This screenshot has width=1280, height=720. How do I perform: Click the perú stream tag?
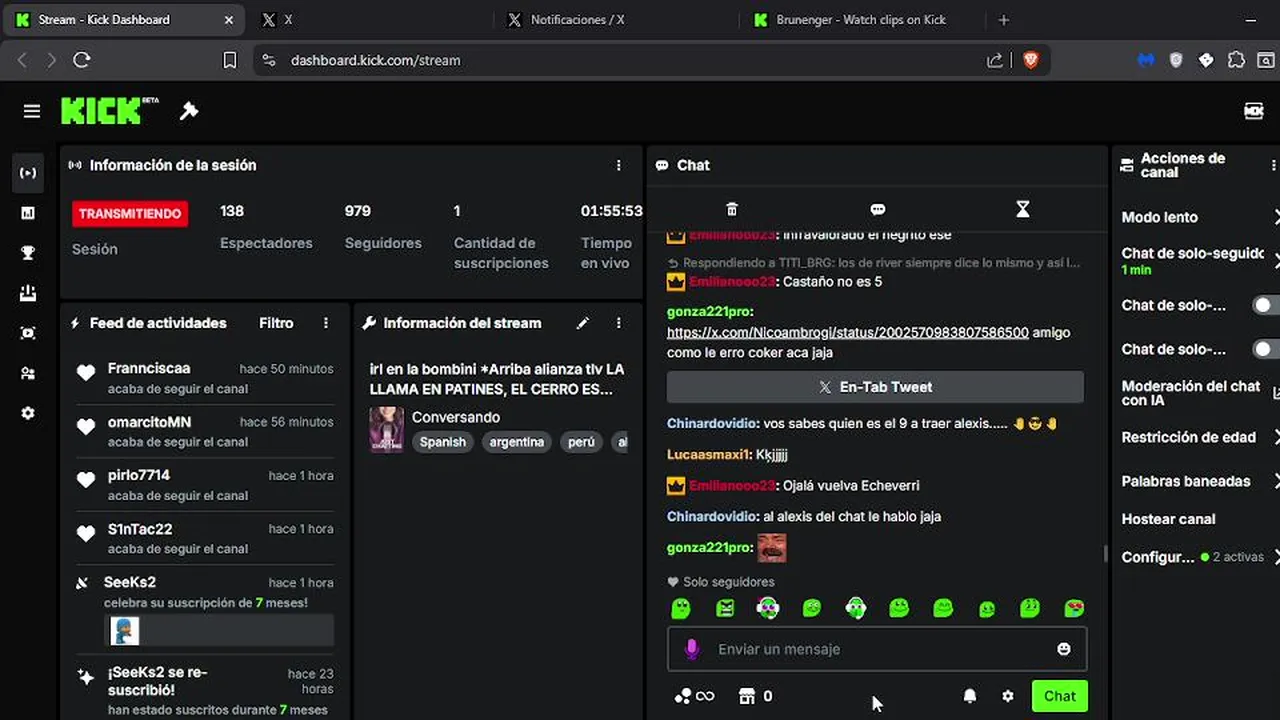[581, 442]
